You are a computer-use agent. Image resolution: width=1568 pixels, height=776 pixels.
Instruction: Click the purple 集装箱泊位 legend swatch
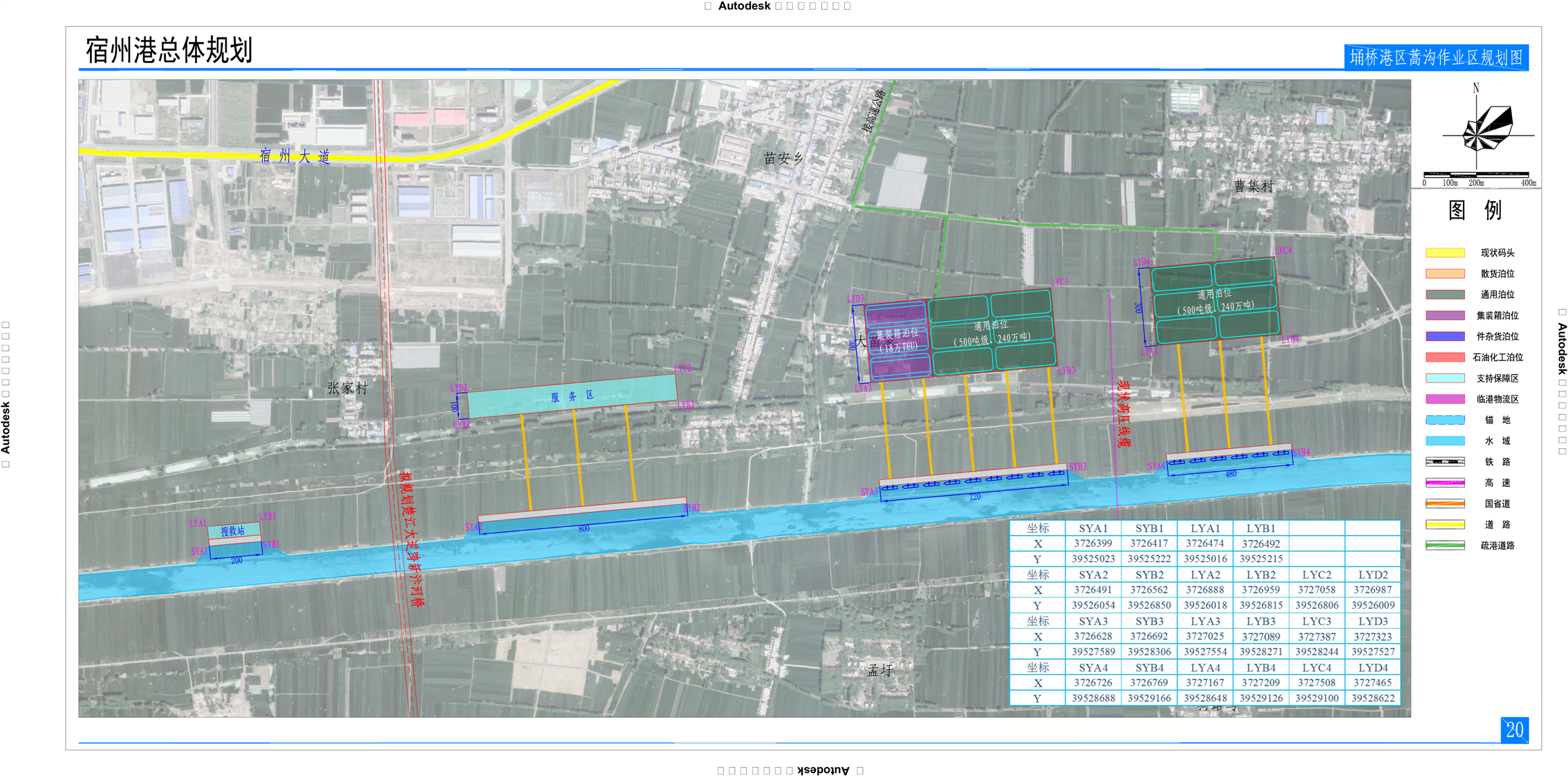tap(1445, 315)
